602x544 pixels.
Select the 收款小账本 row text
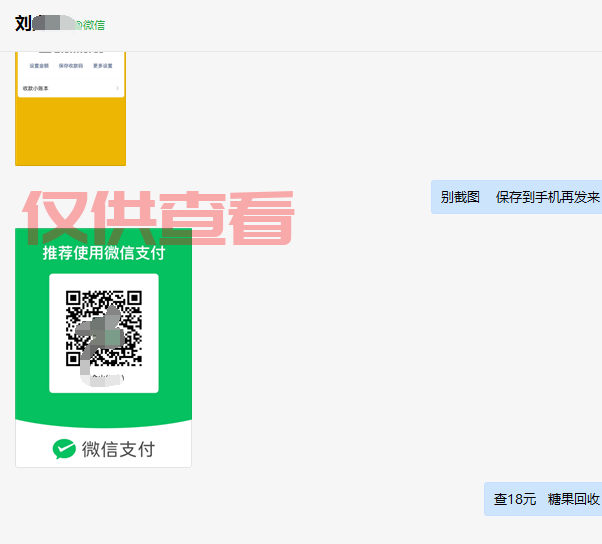(x=36, y=89)
